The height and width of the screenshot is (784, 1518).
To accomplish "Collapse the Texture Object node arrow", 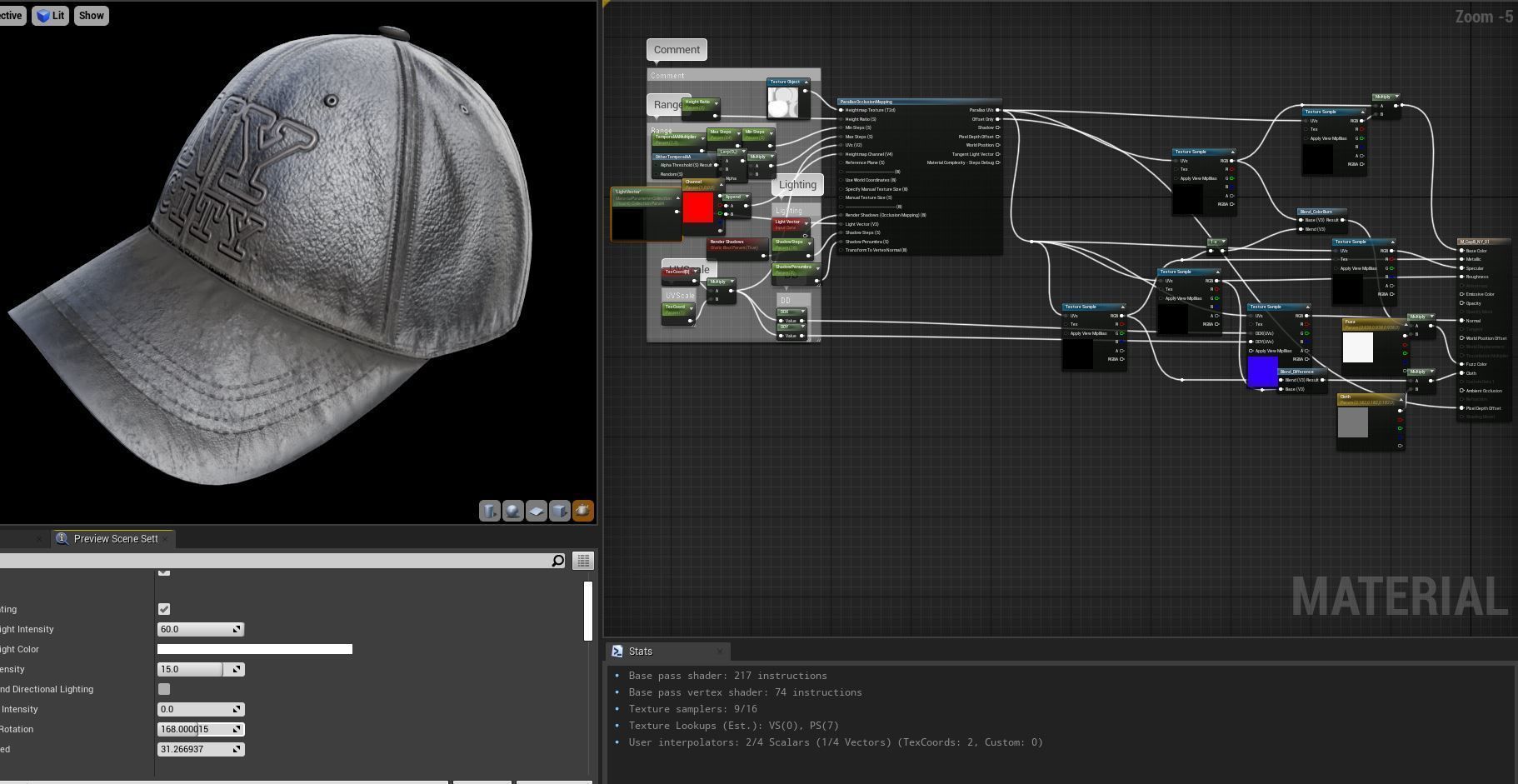I will 806,82.
